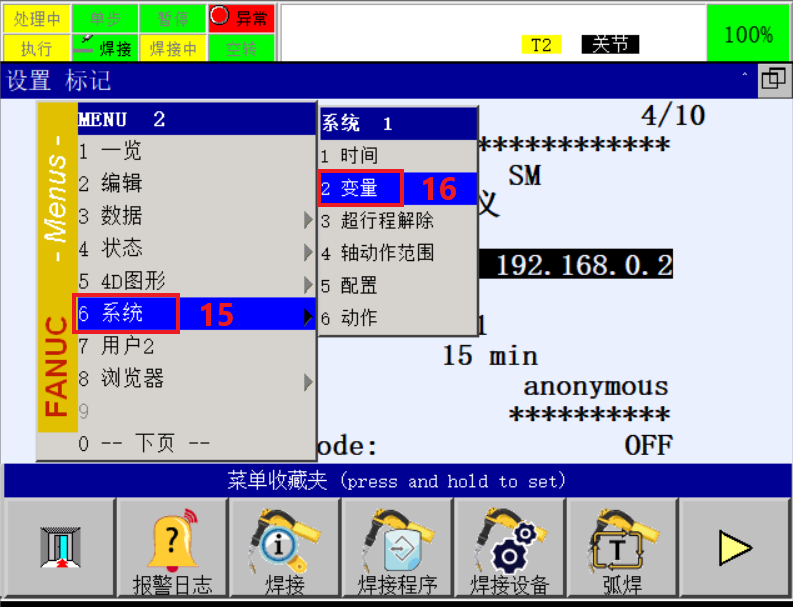Click the T2 mode indicator

tap(541, 45)
